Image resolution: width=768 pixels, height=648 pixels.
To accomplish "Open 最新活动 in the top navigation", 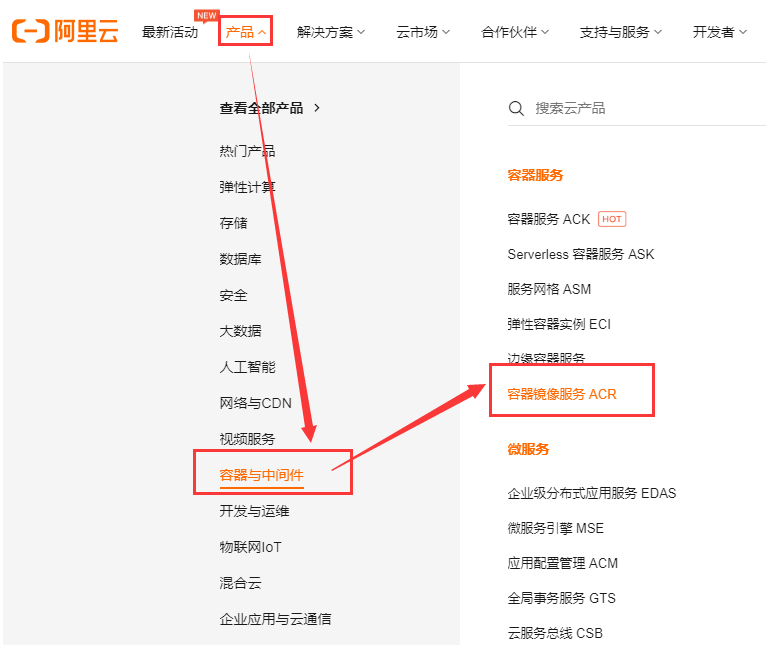I will click(170, 32).
